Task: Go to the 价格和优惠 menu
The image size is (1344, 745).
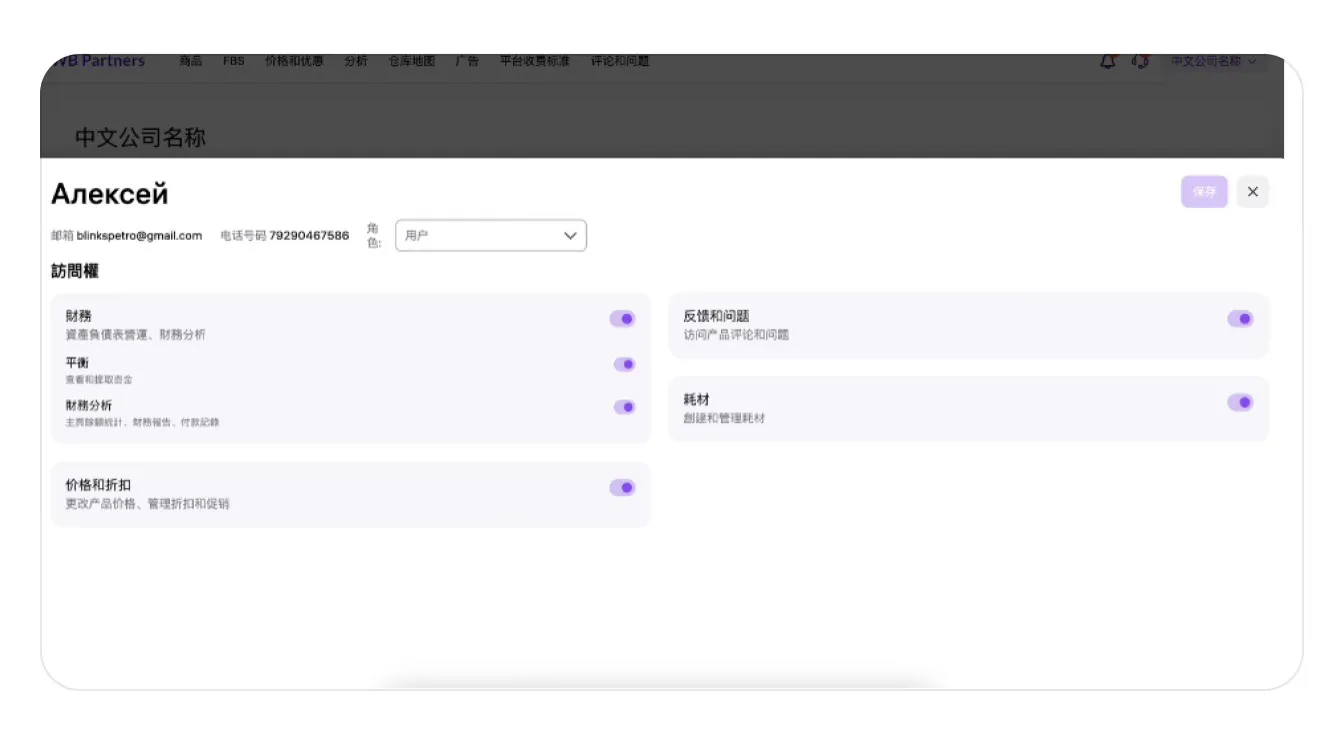Action: tap(294, 62)
